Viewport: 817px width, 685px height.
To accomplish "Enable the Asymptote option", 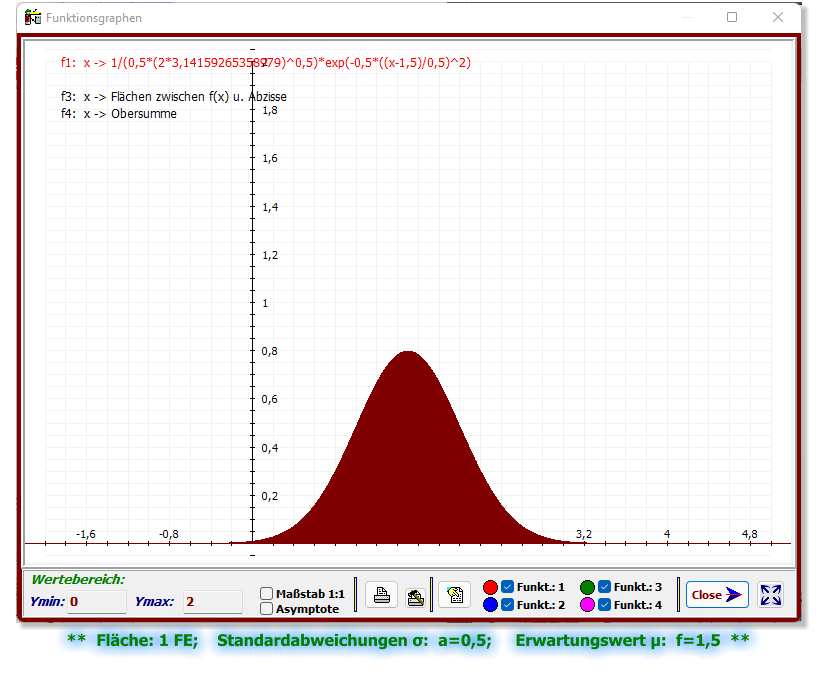I will click(x=266, y=608).
